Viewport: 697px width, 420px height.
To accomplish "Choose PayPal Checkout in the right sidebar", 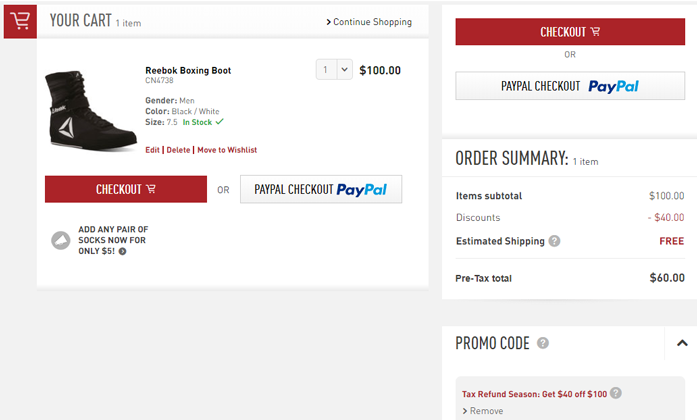I will pyautogui.click(x=569, y=86).
